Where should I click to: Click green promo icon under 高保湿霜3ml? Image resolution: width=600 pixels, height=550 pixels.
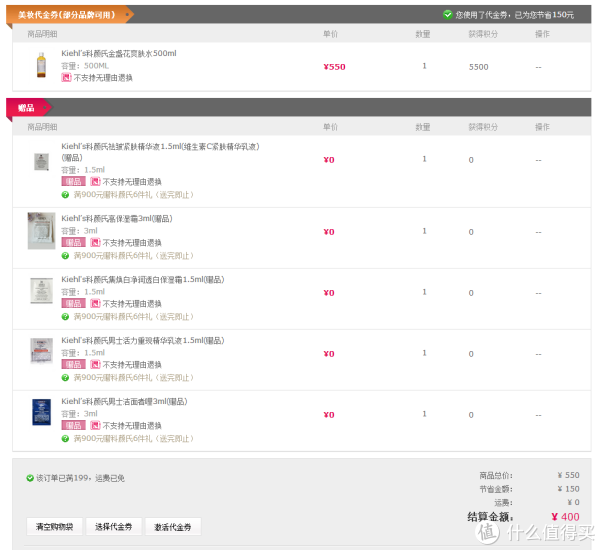pyautogui.click(x=65, y=256)
